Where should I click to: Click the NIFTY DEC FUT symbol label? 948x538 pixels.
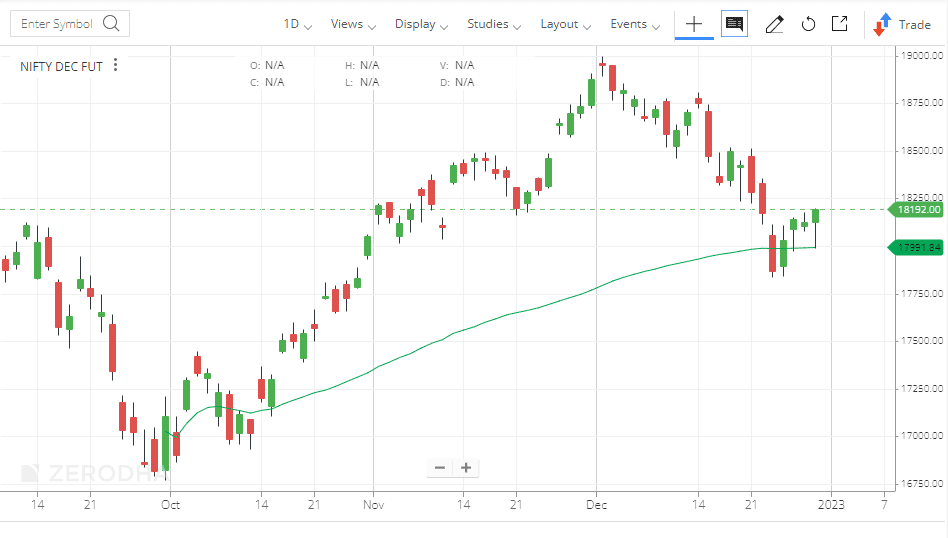[62, 66]
